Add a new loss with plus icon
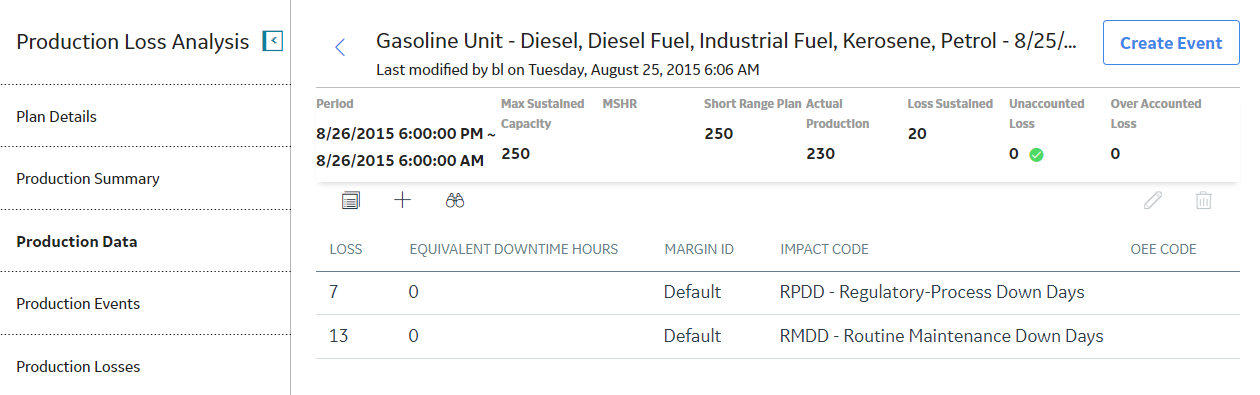 click(402, 200)
